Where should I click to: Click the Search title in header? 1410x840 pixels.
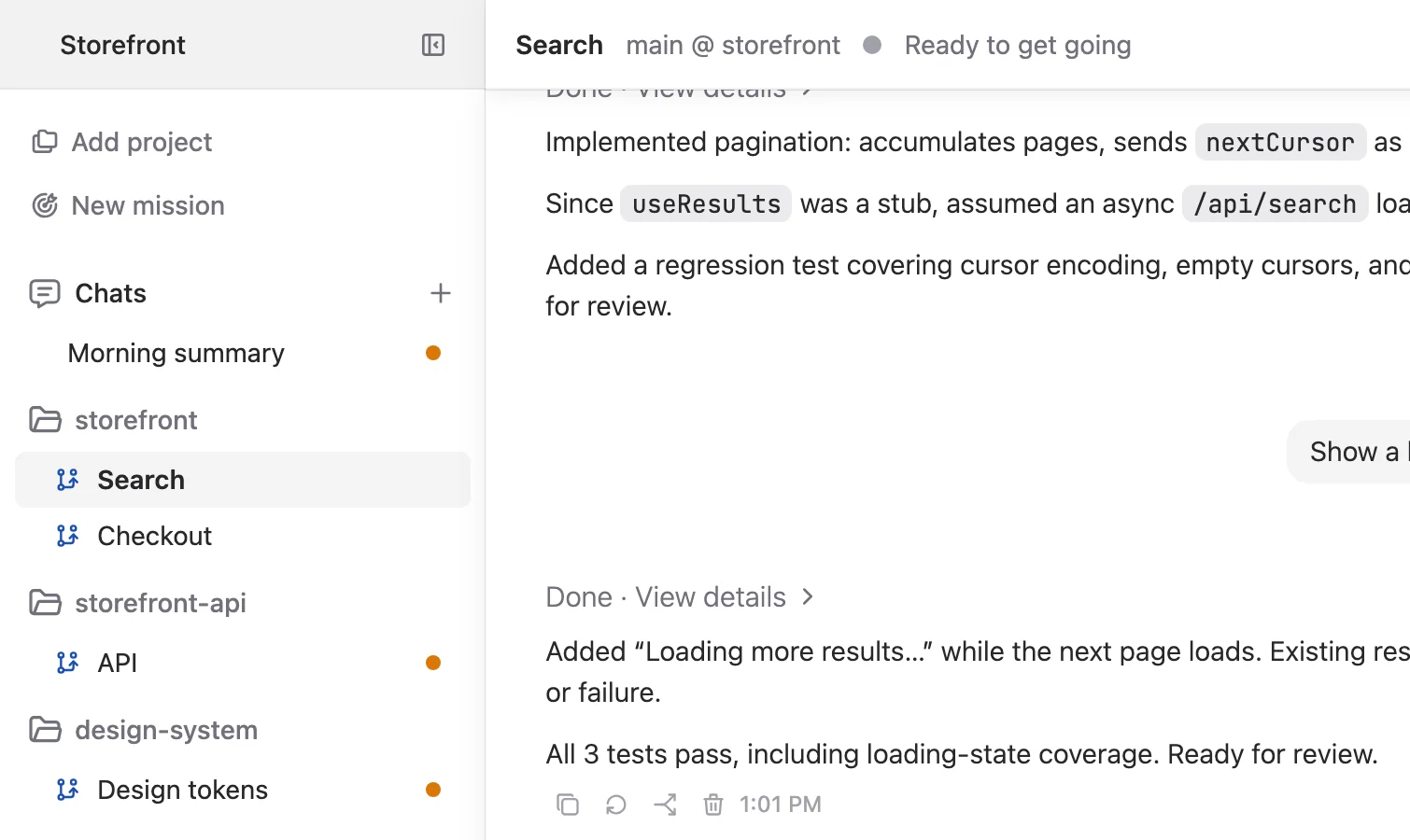(x=559, y=45)
